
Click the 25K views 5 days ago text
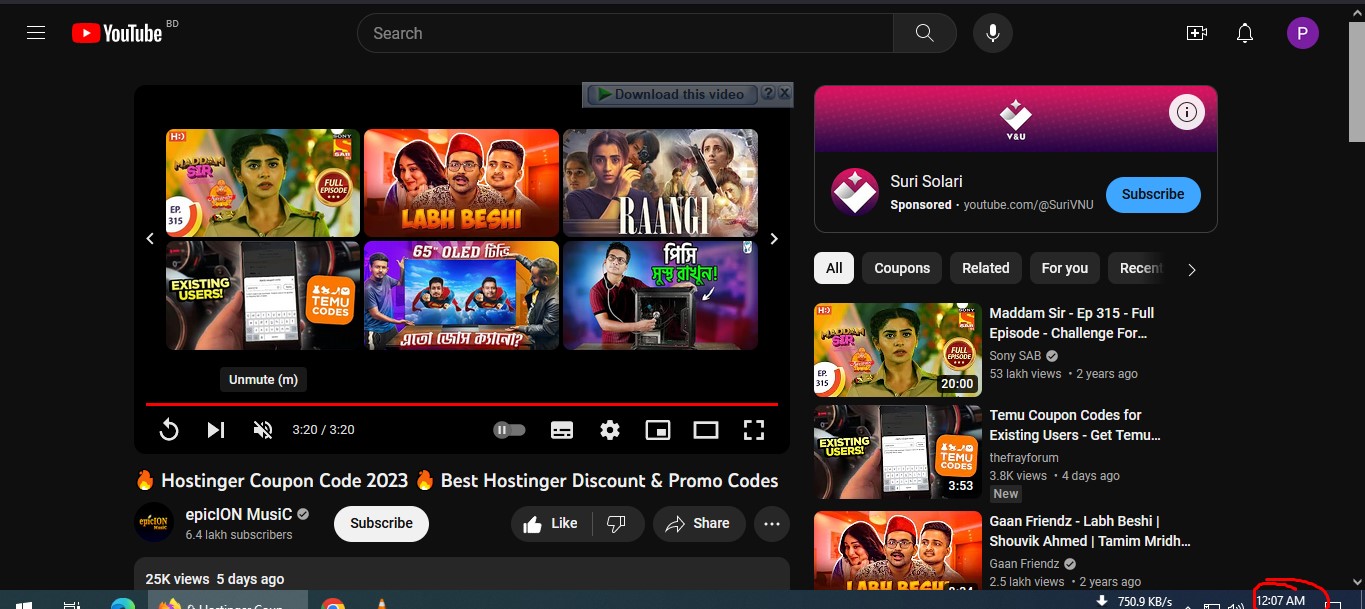(x=215, y=579)
